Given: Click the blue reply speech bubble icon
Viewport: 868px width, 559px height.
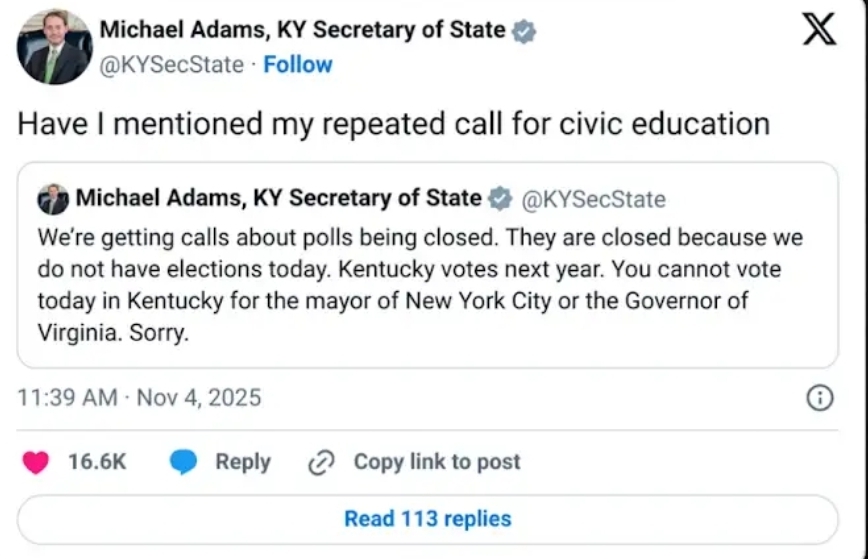Looking at the screenshot, I should [183, 462].
